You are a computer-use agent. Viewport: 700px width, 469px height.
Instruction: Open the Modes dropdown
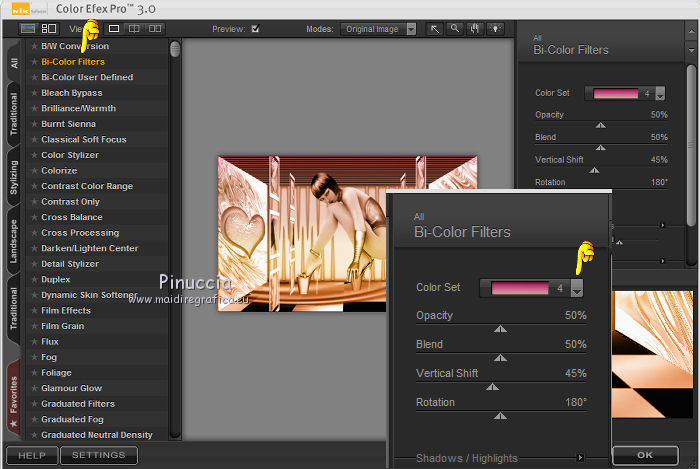411,29
